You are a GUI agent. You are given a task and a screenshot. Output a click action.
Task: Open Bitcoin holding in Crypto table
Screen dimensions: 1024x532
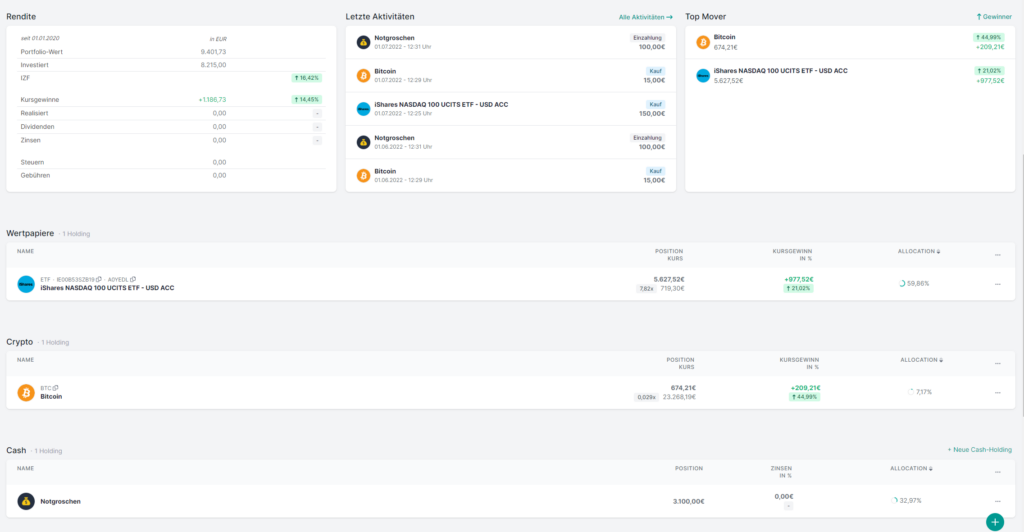point(51,396)
